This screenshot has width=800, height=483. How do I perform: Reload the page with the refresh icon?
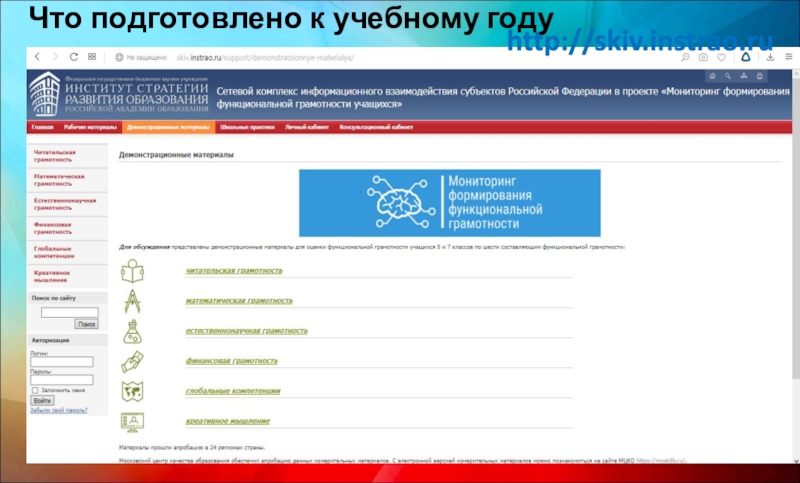pos(73,58)
